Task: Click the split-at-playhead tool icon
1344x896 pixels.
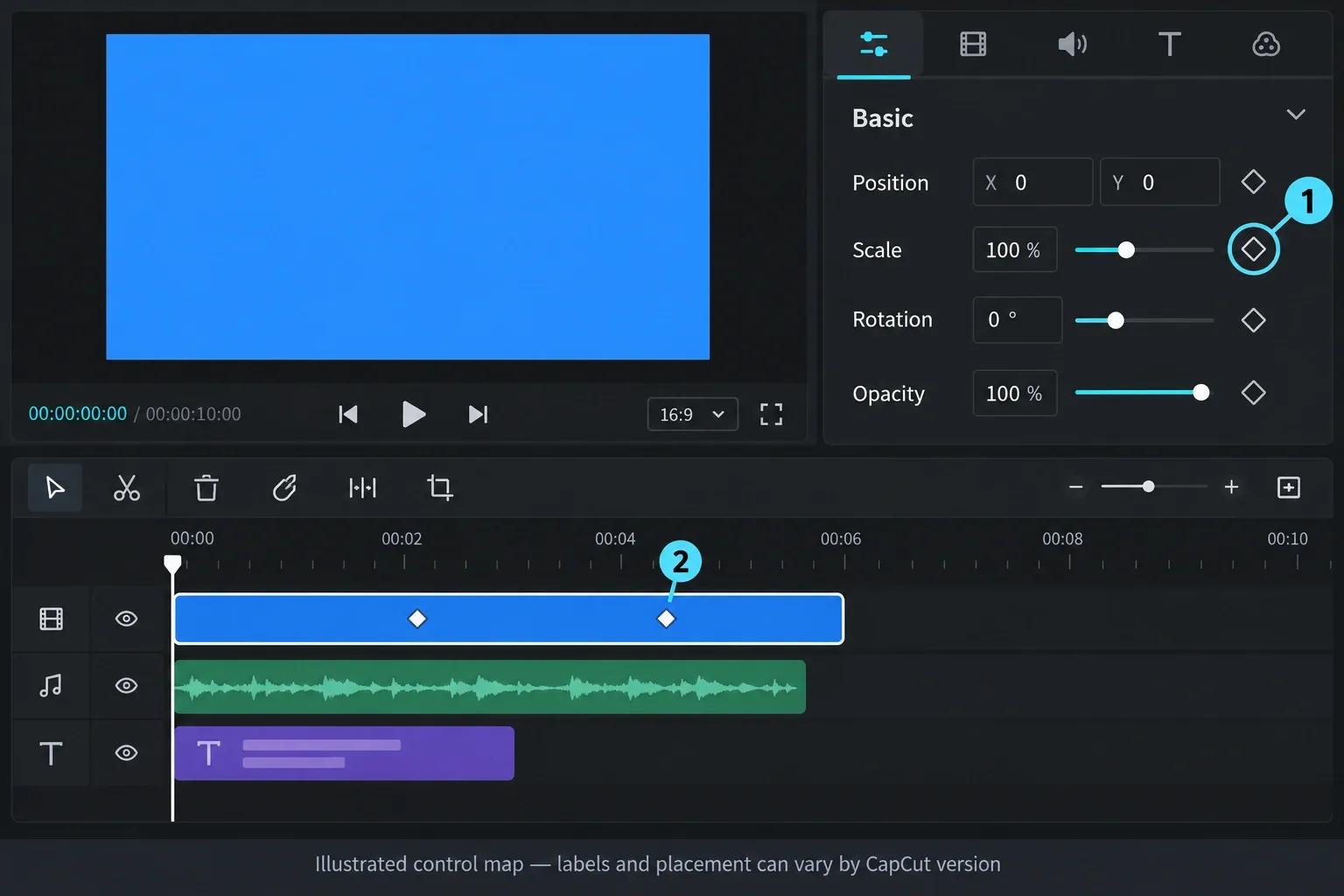Action: coord(362,487)
